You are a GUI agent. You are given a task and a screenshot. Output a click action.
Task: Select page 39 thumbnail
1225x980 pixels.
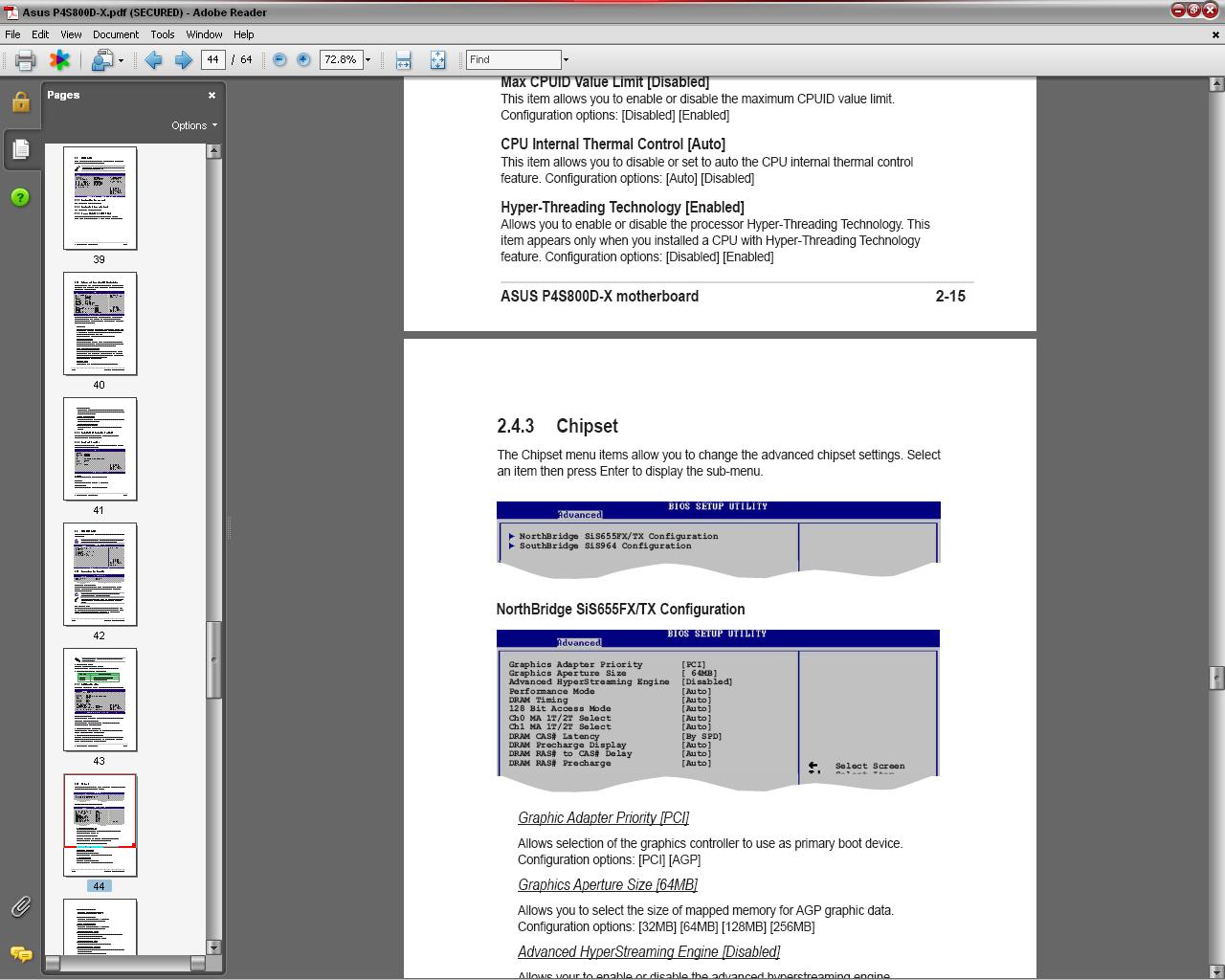point(100,198)
